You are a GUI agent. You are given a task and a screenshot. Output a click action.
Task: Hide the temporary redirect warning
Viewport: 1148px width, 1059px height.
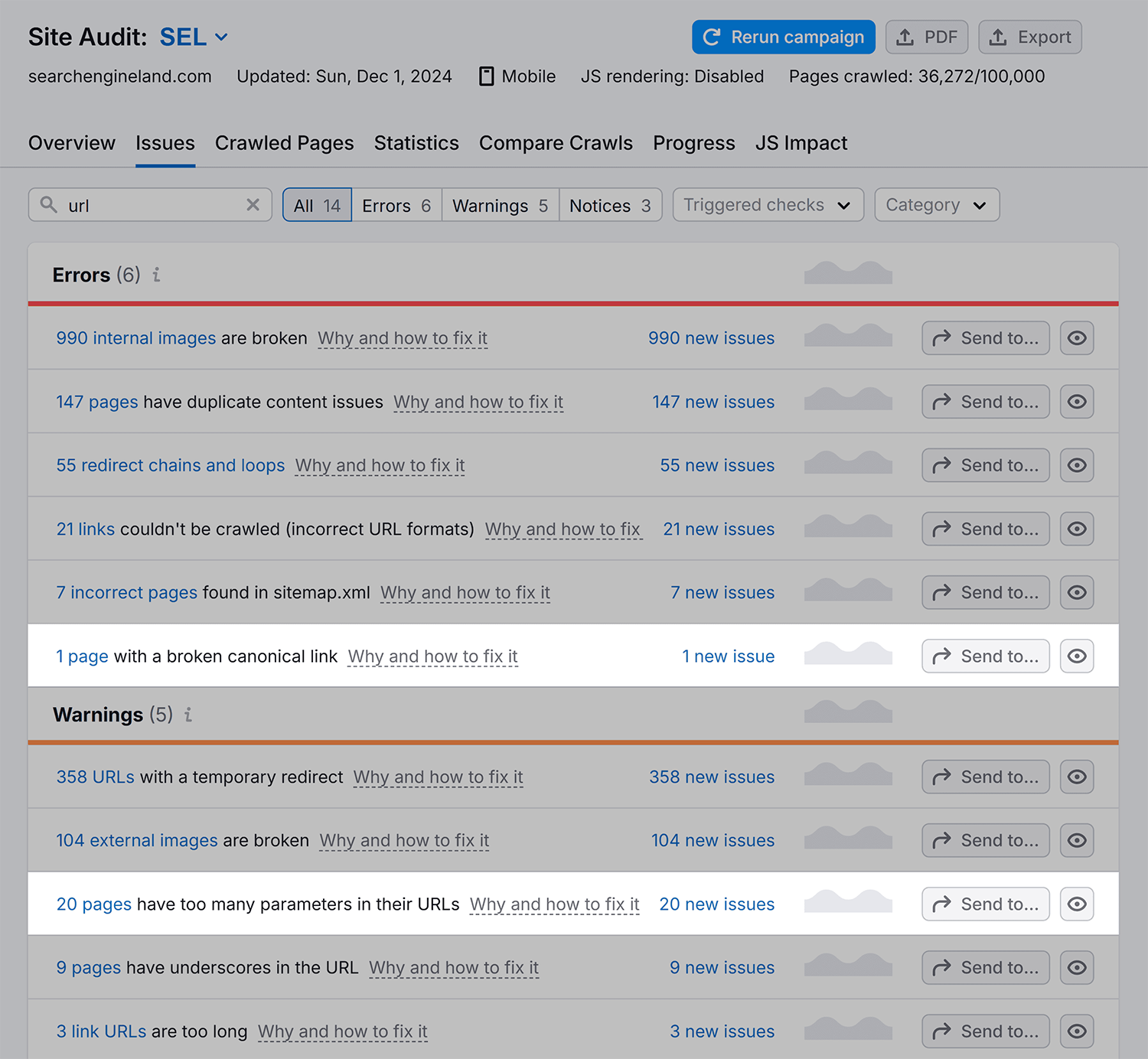1077,777
